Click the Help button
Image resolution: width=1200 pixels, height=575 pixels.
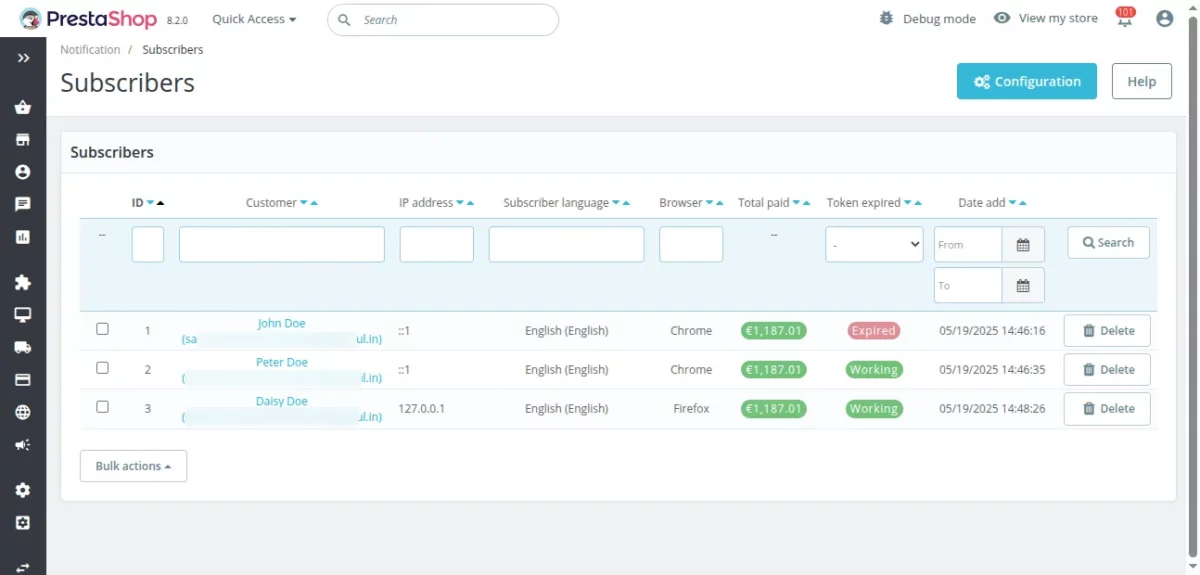click(x=1141, y=81)
